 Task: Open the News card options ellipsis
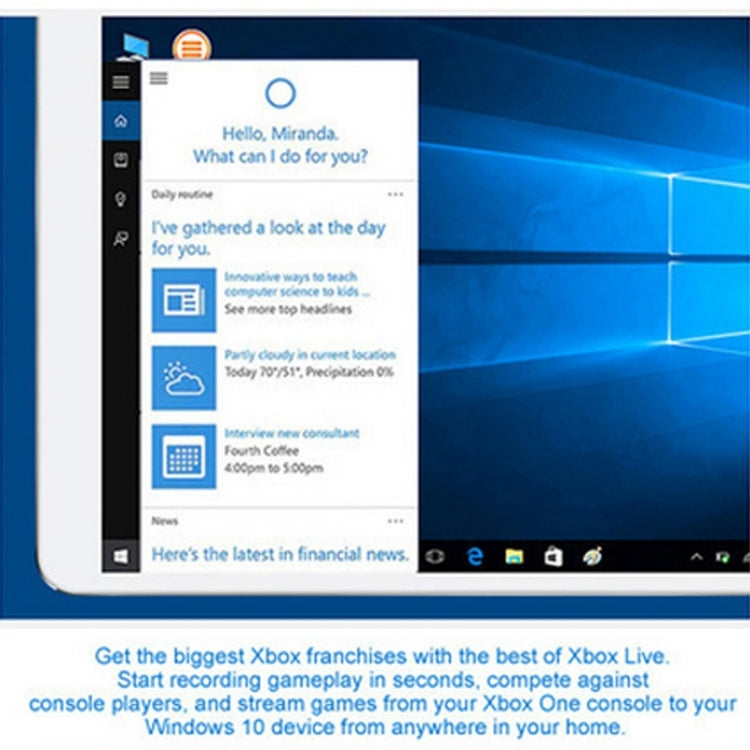click(396, 521)
